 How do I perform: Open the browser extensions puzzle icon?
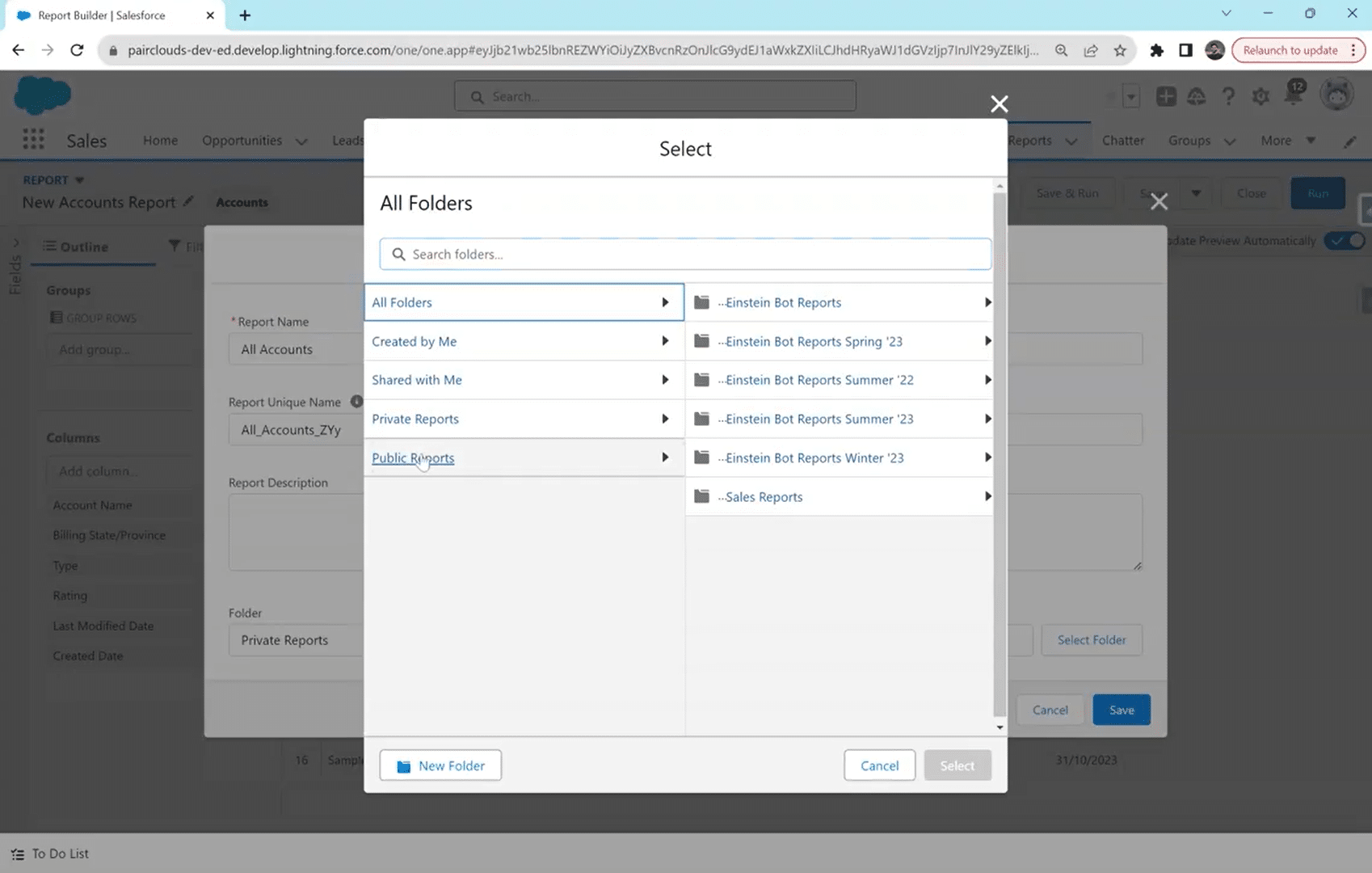1156,50
